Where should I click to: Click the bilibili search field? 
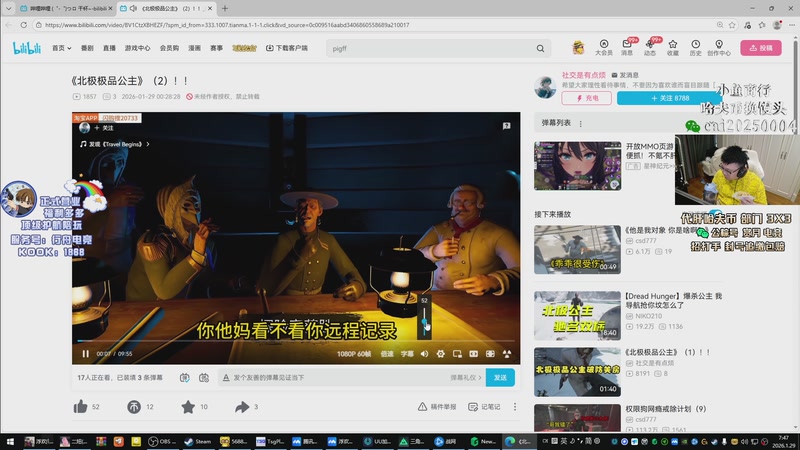tap(431, 48)
